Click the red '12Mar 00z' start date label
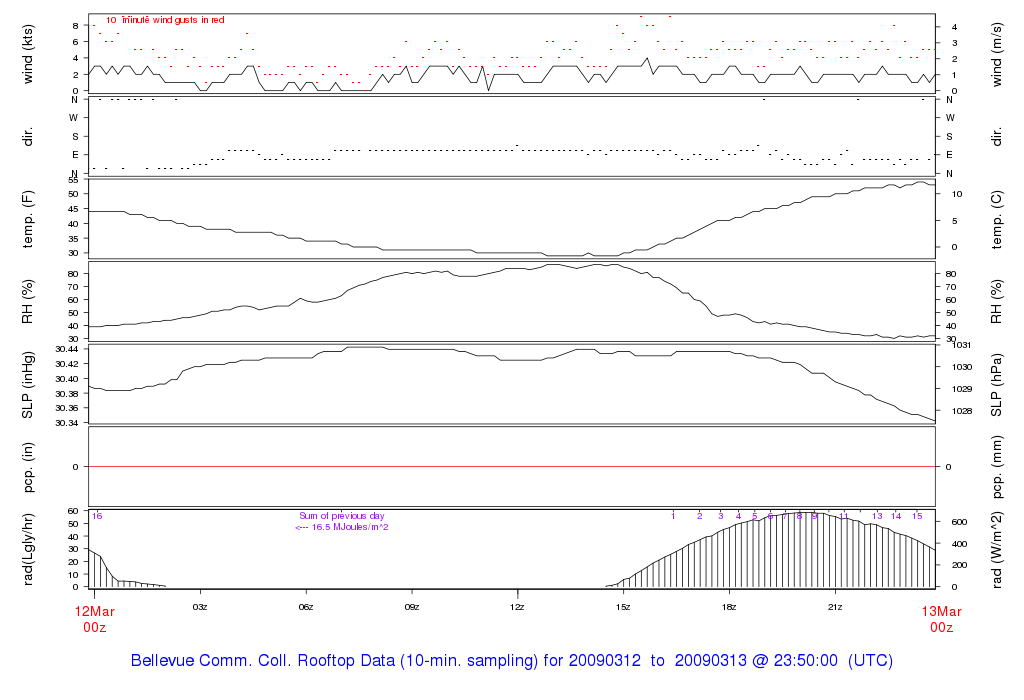The width and height of the screenshot is (1024, 700). pos(95,619)
